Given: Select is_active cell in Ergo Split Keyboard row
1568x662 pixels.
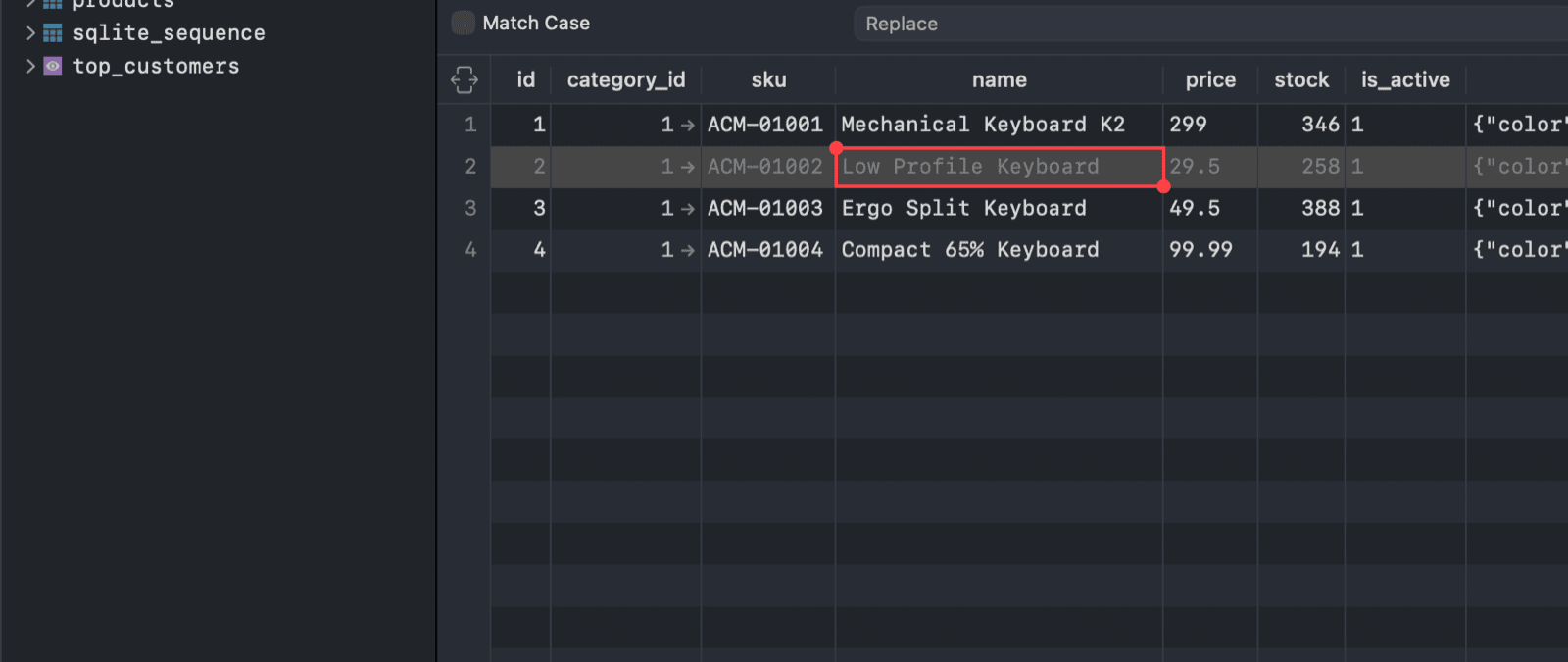Looking at the screenshot, I should click(x=1405, y=208).
